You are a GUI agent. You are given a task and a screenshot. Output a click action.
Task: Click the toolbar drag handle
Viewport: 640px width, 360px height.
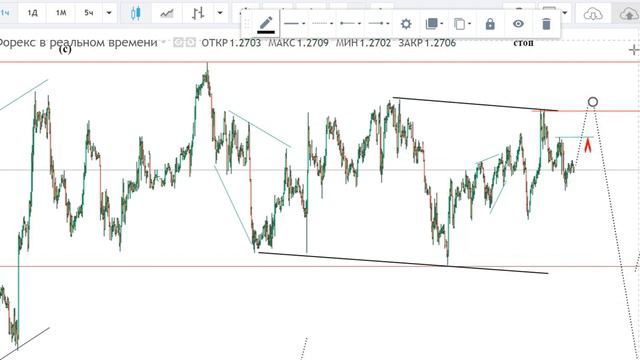247,24
